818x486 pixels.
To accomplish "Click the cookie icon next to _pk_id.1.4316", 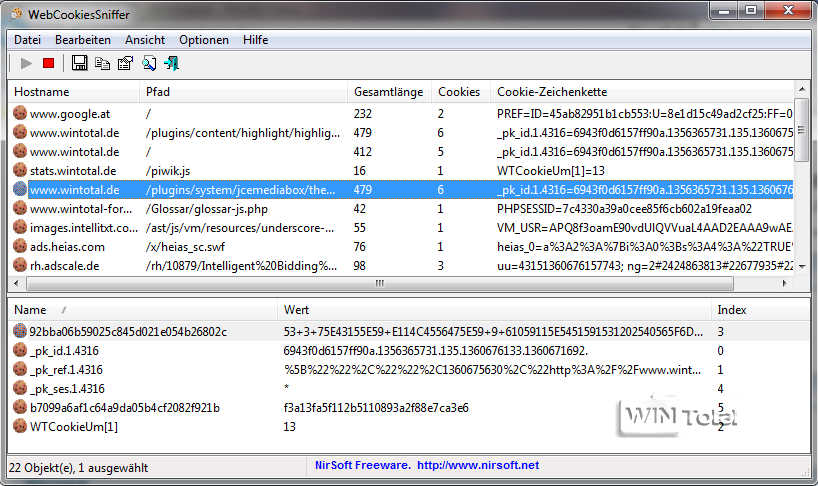I will pyautogui.click(x=20, y=350).
